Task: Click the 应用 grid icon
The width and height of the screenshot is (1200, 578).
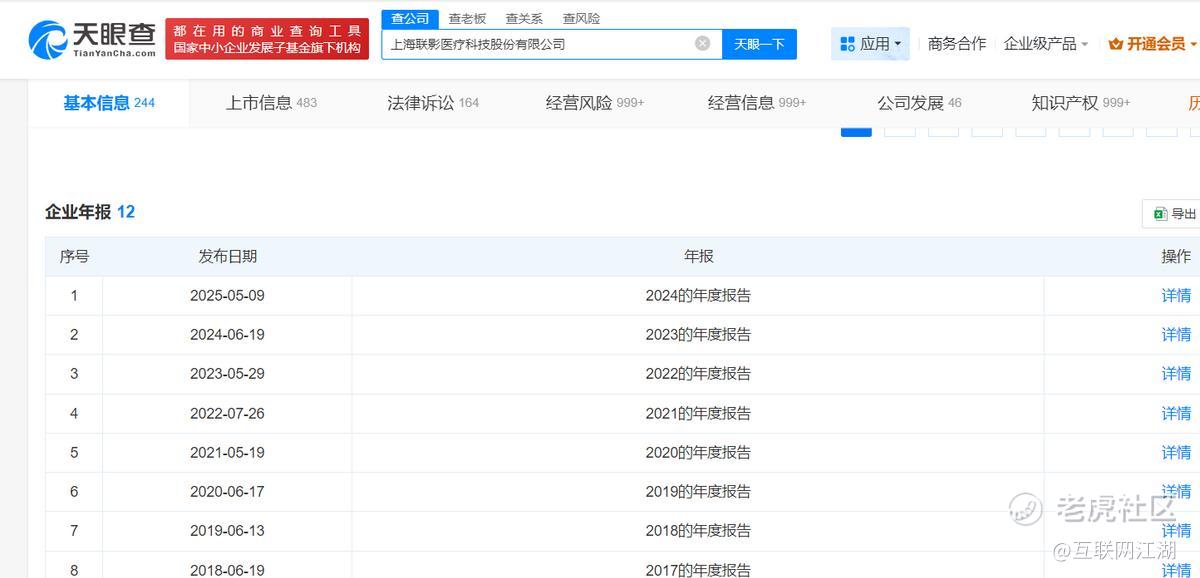Action: (x=847, y=44)
